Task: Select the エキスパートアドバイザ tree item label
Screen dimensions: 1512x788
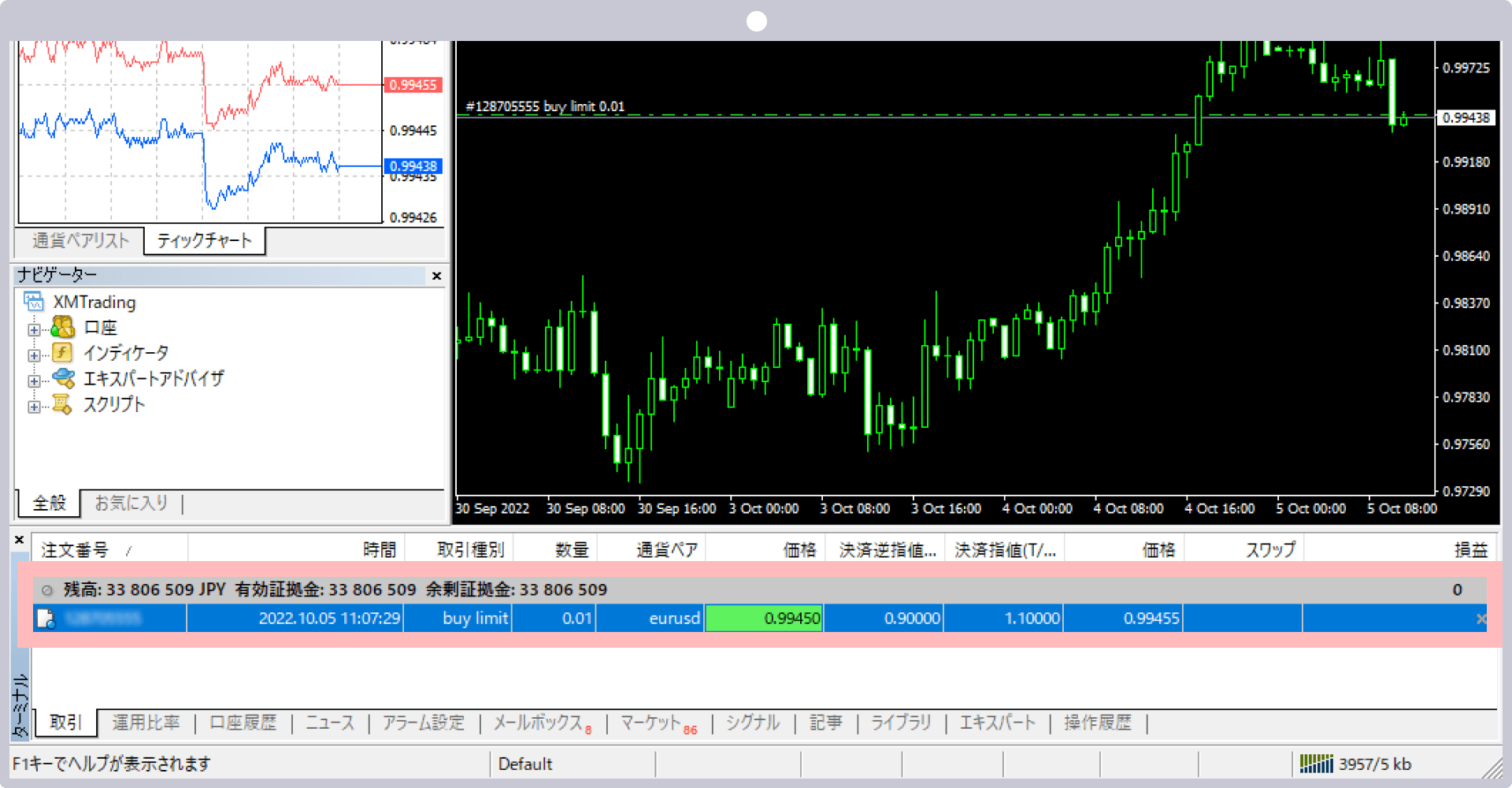Action: tap(154, 378)
